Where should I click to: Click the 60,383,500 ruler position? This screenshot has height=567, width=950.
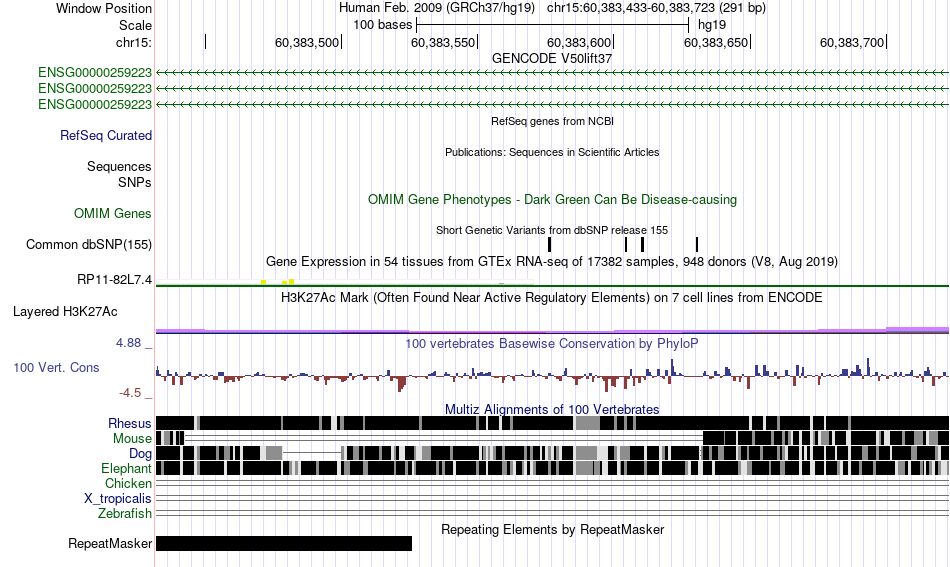pyautogui.click(x=307, y=42)
